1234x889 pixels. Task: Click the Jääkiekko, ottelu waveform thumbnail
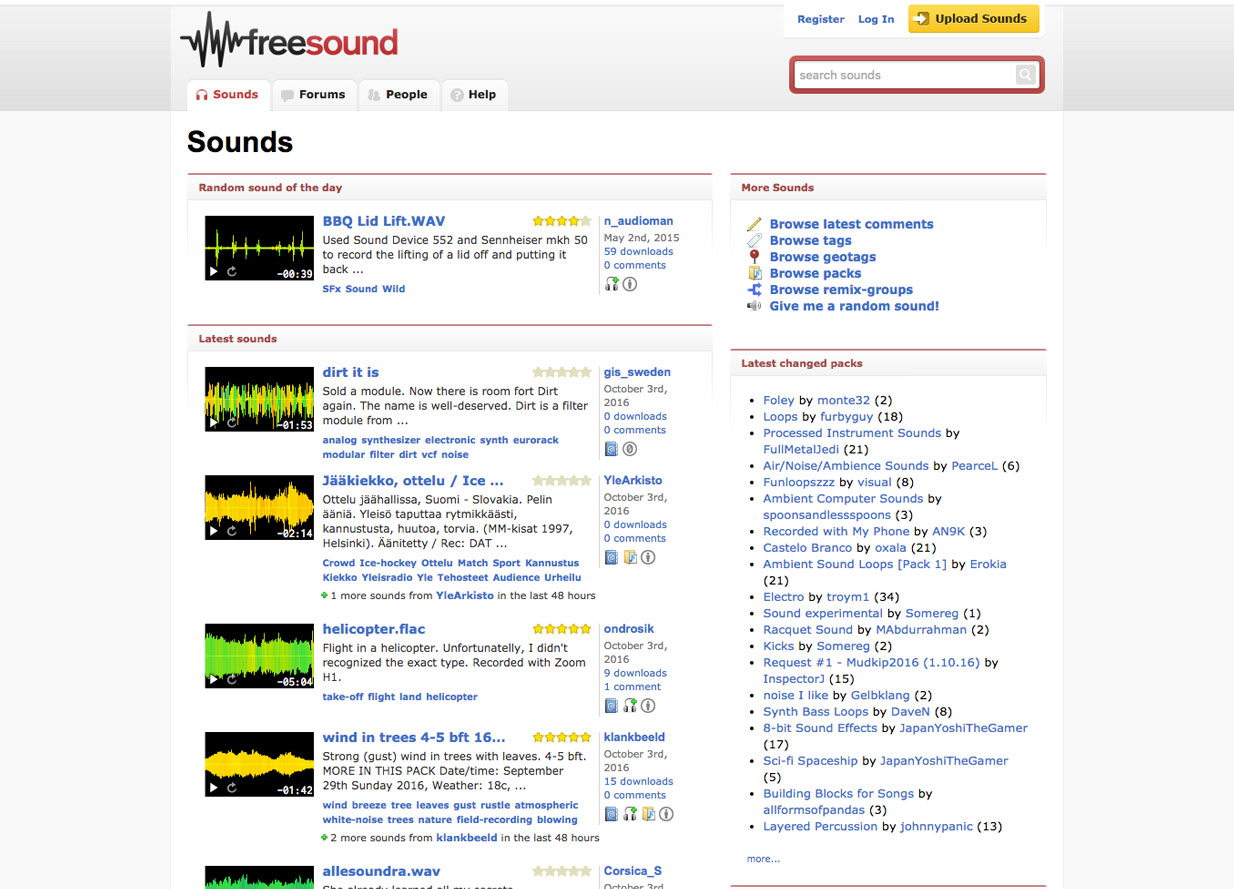pyautogui.click(x=259, y=507)
